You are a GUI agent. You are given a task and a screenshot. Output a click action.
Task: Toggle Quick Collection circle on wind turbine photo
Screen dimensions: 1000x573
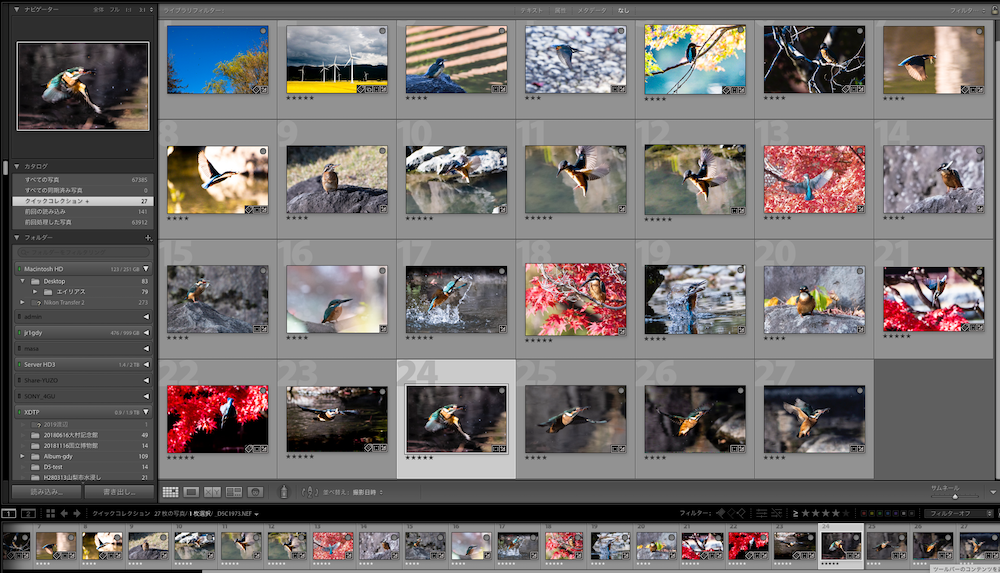click(x=380, y=32)
